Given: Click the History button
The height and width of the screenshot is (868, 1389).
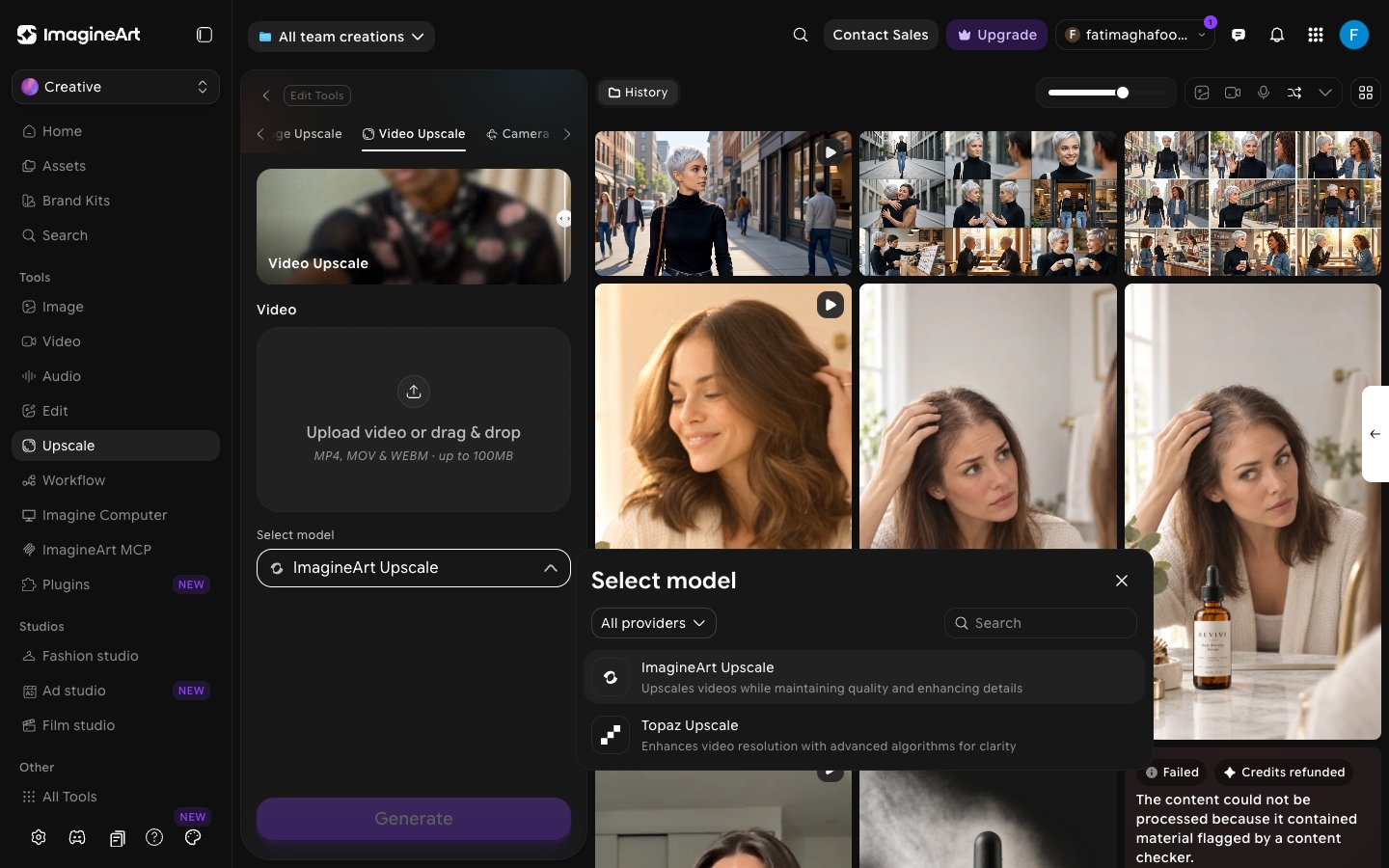Looking at the screenshot, I should pyautogui.click(x=639, y=93).
